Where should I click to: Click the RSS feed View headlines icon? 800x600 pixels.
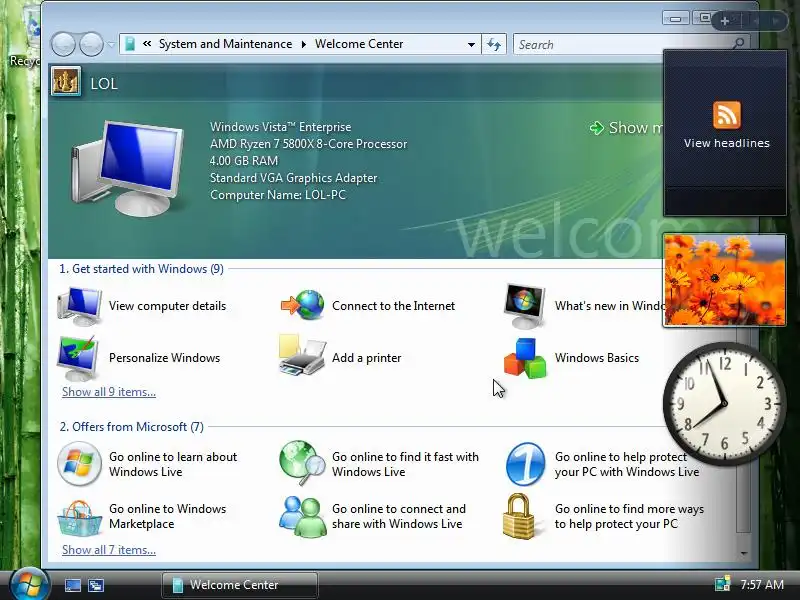point(727,115)
